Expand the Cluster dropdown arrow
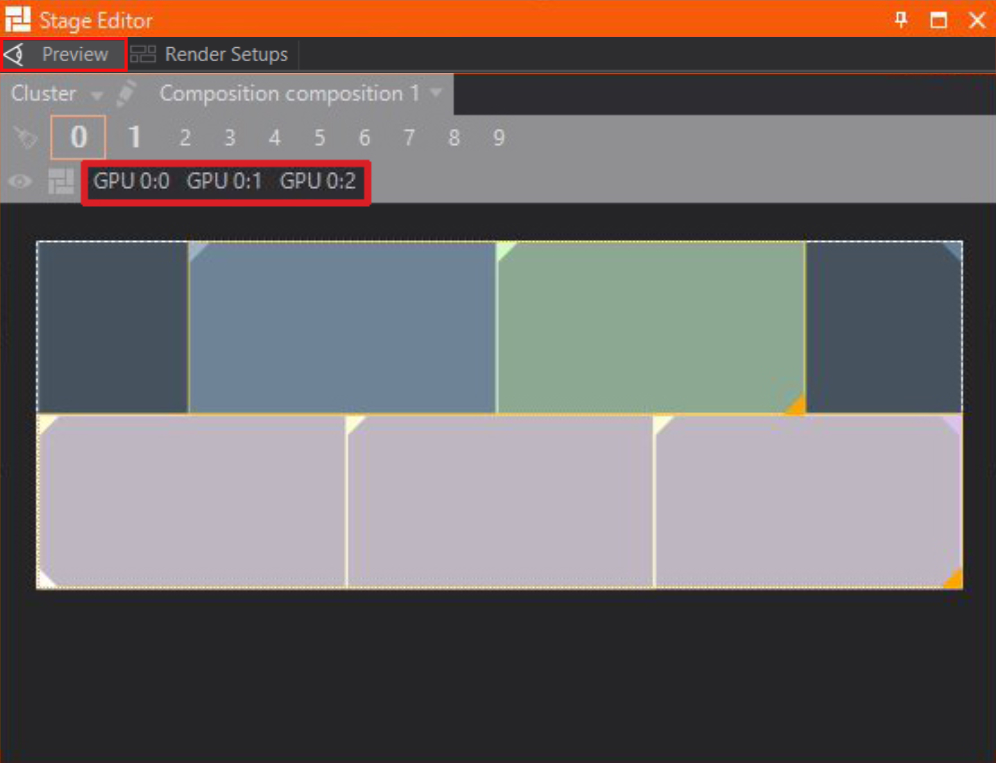Screen dimensions: 996x763 [x=96, y=95]
